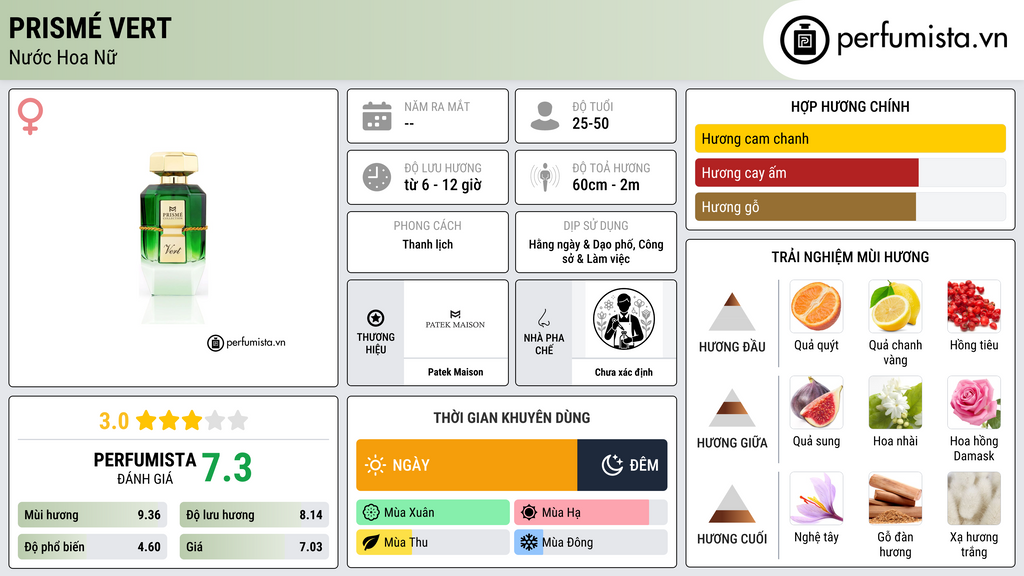Click the perfumista.vn site name

(922, 39)
